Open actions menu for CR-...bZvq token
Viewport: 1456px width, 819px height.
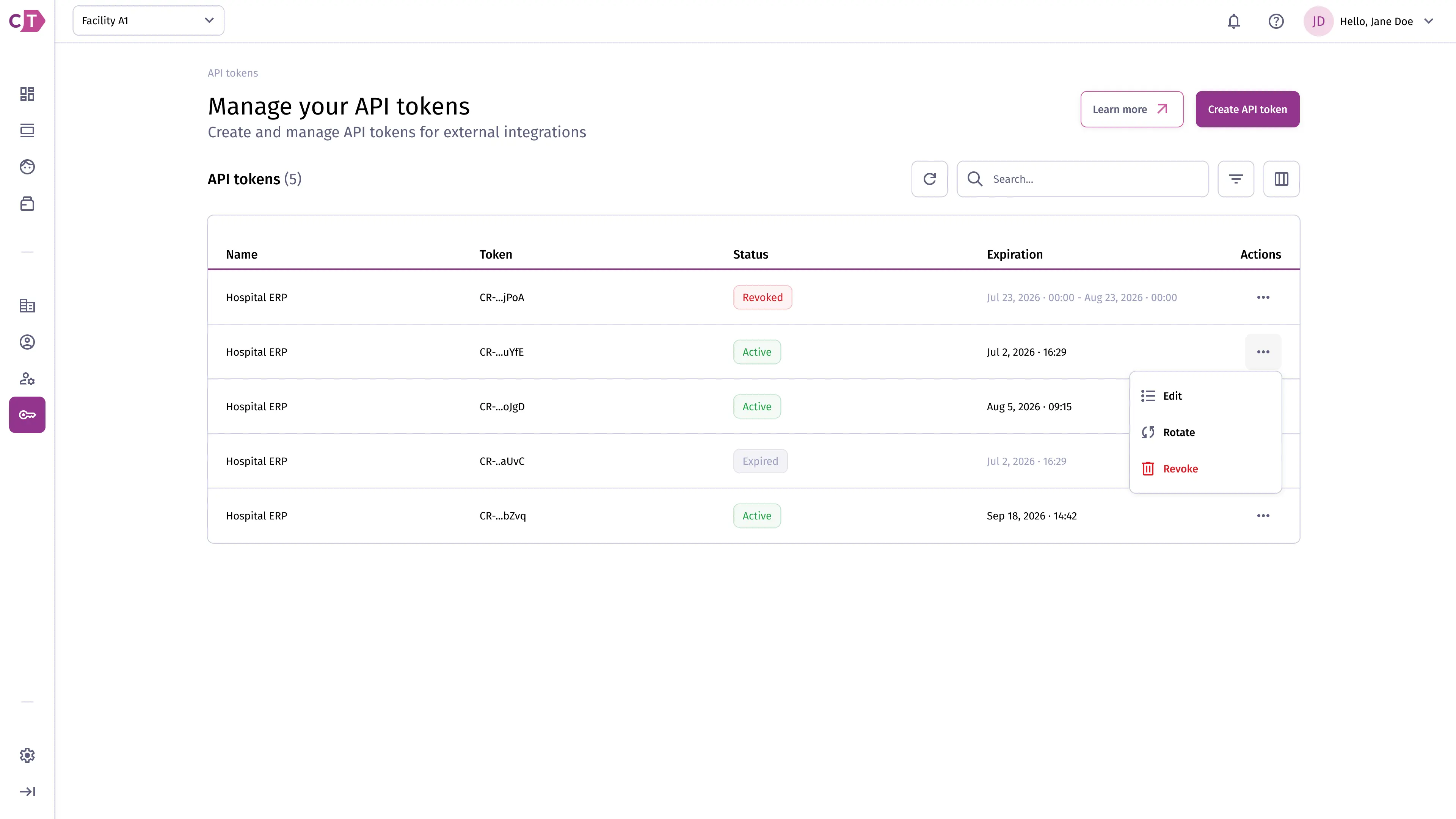(1263, 516)
